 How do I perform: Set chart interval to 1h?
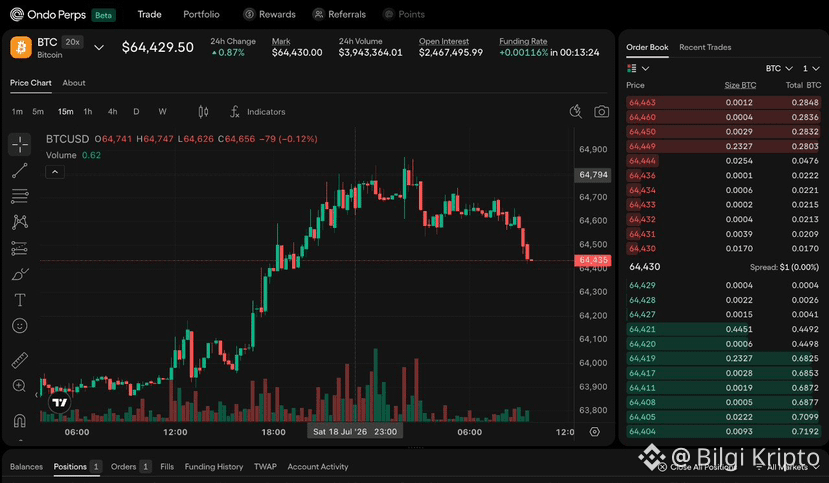tap(88, 112)
